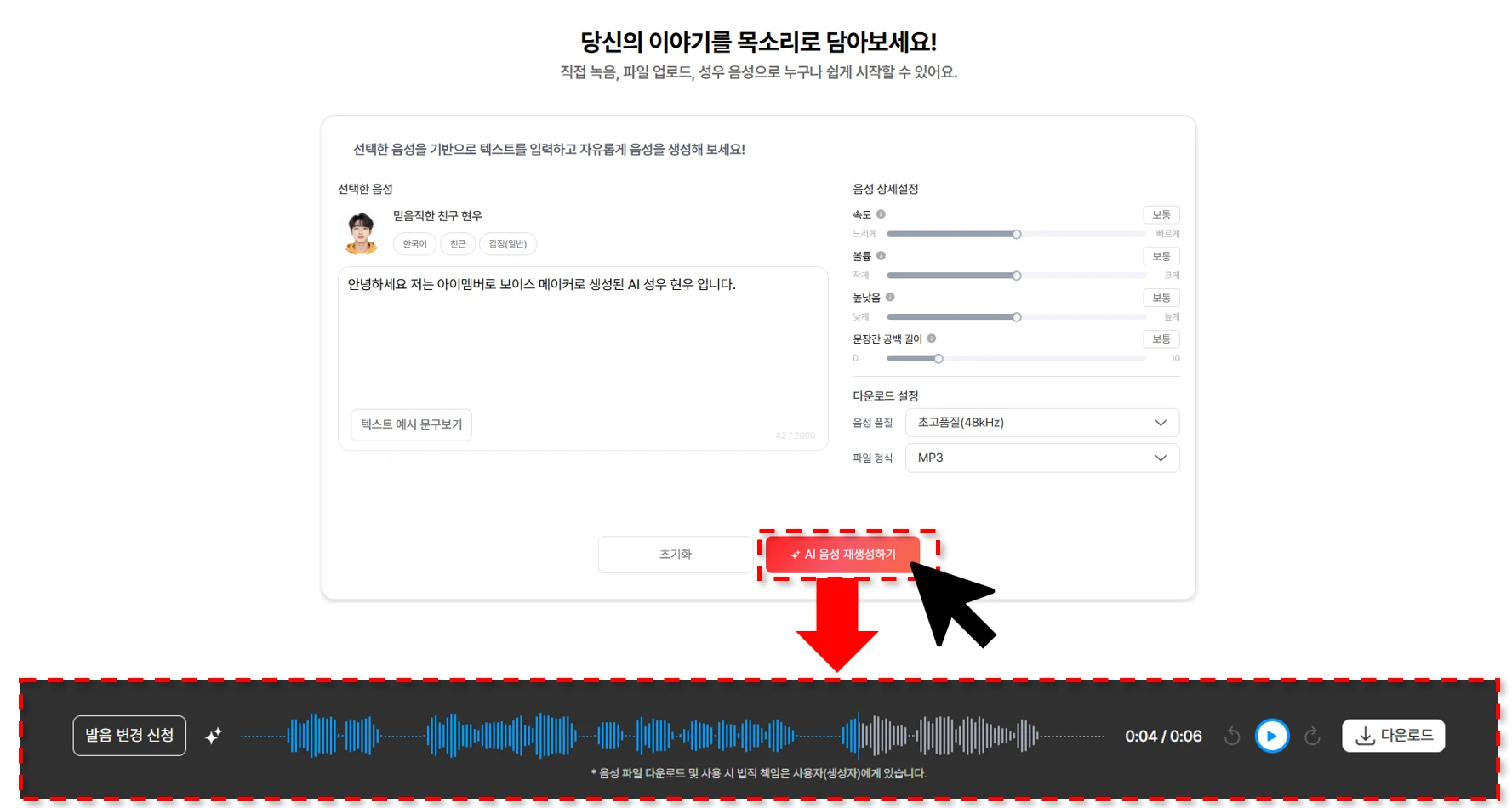Reset 볼륨 with its 보통 button
1512x808 pixels.
[1161, 256]
